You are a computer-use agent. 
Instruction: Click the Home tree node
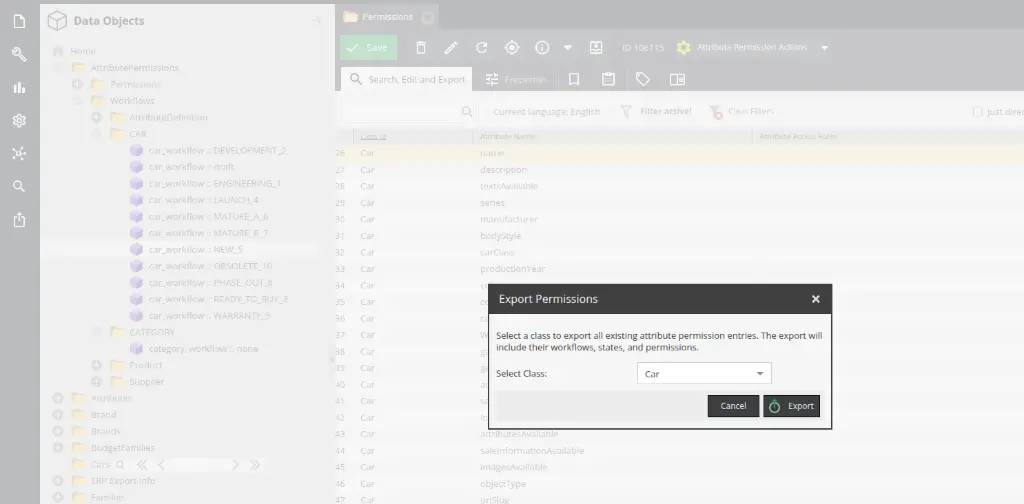click(83, 51)
